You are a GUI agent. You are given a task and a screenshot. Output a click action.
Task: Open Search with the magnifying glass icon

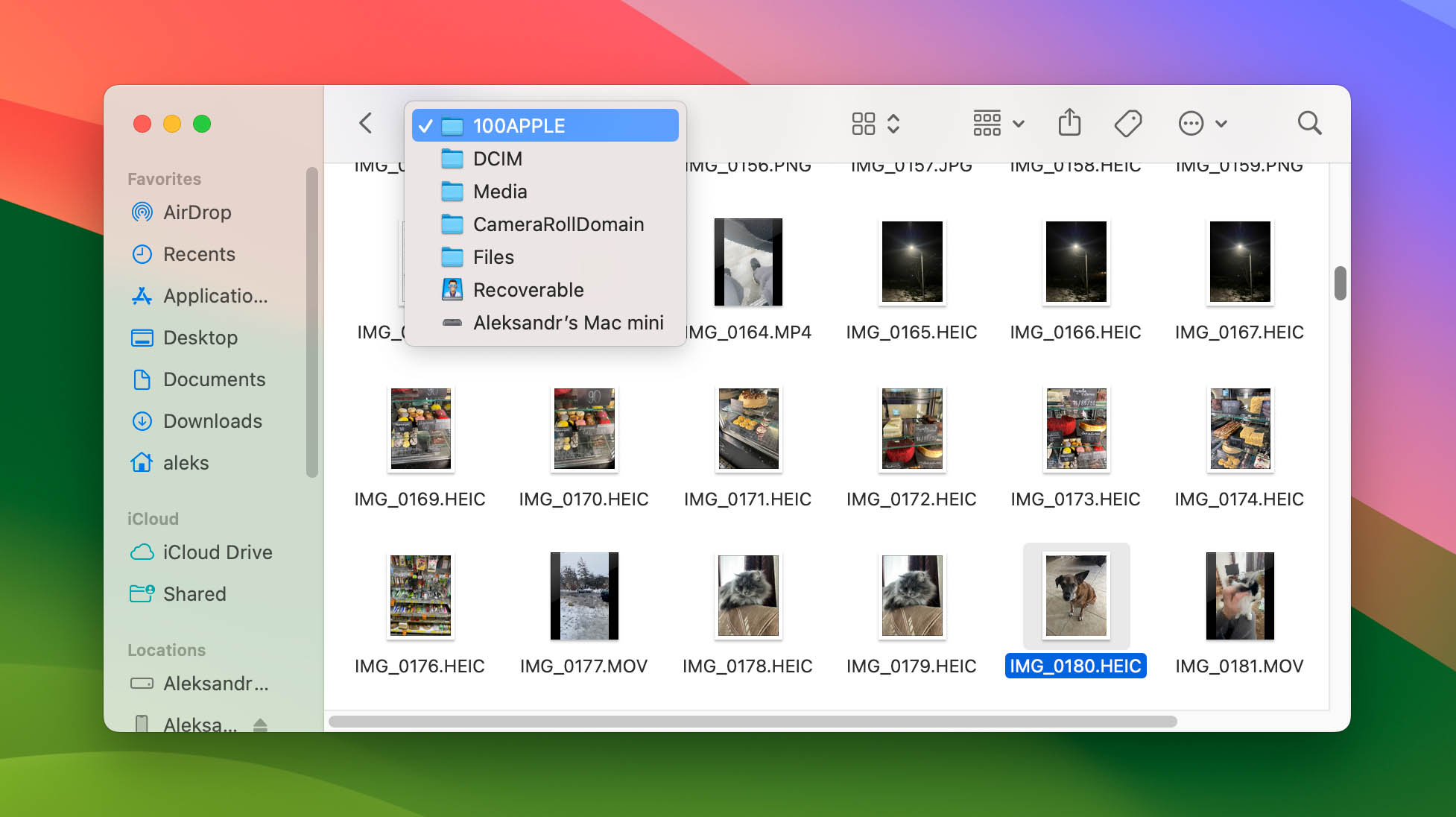pos(1308,123)
